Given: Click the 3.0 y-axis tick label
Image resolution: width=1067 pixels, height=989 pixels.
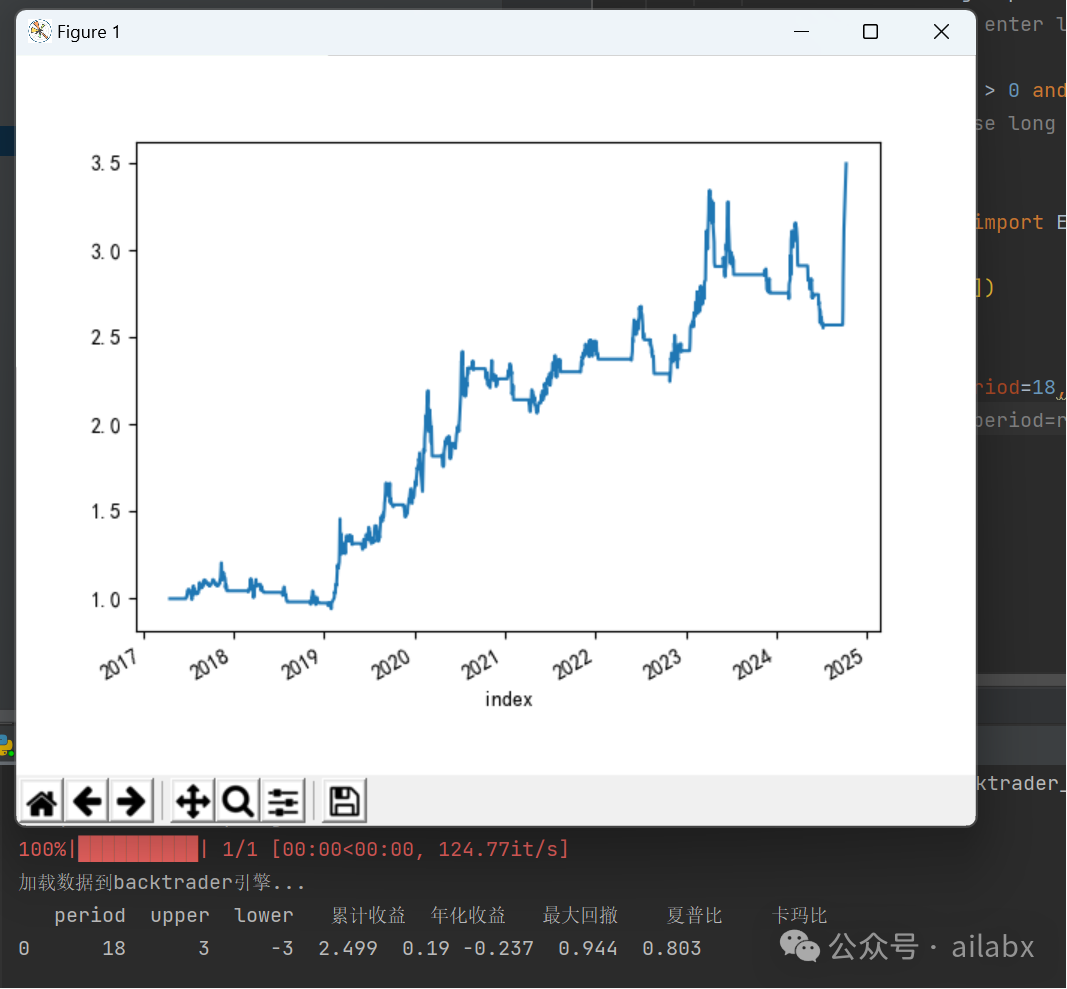Looking at the screenshot, I should (105, 252).
